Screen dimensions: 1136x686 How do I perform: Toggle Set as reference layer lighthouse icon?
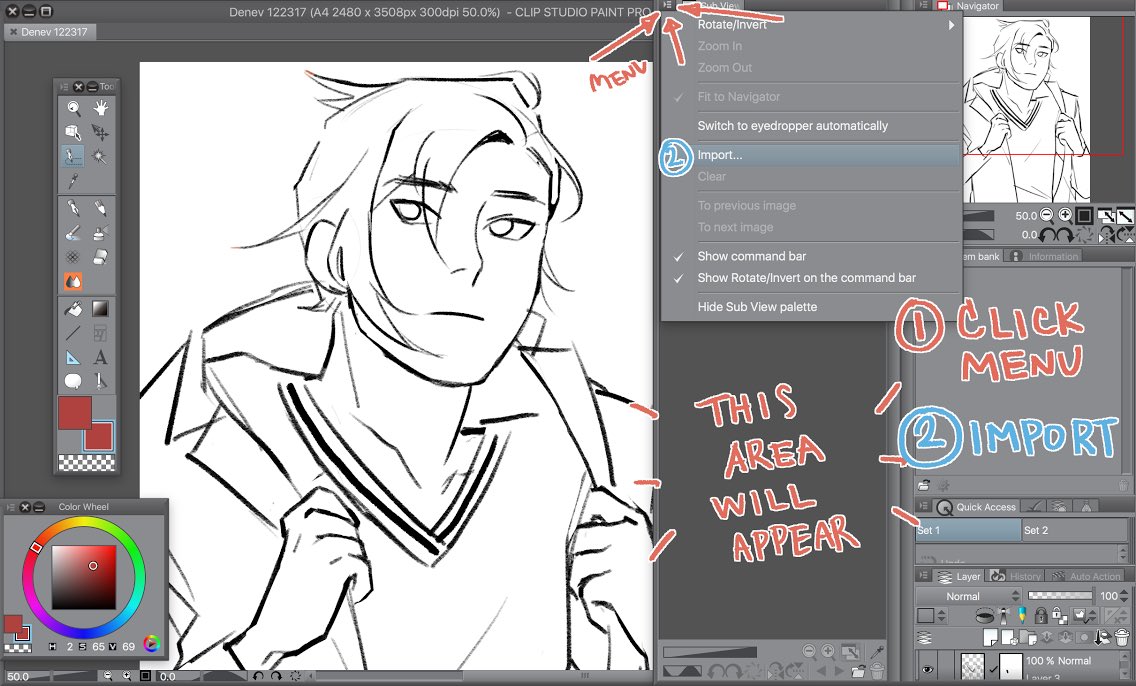coord(1003,616)
